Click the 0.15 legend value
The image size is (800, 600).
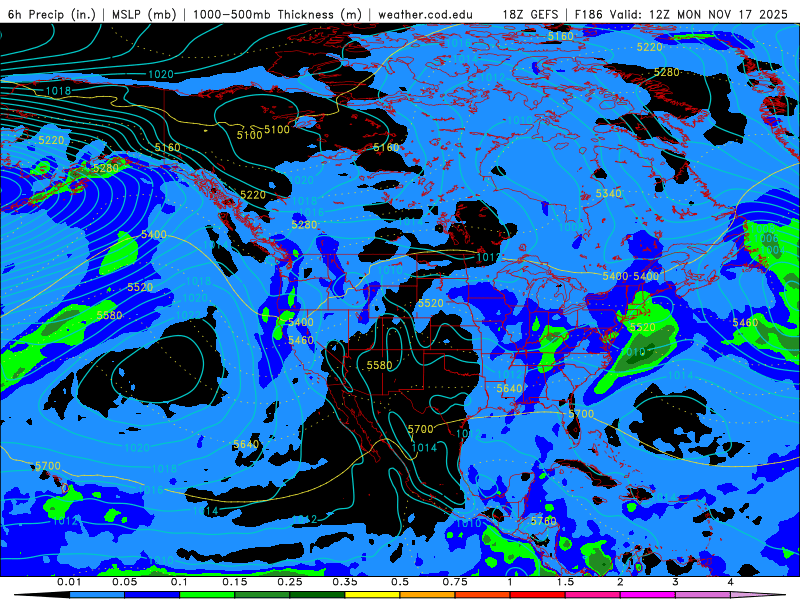tap(235, 582)
